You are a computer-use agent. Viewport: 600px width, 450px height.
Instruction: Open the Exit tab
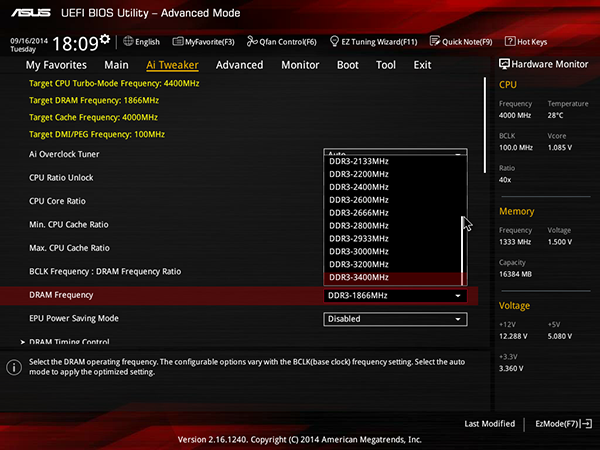click(422, 65)
